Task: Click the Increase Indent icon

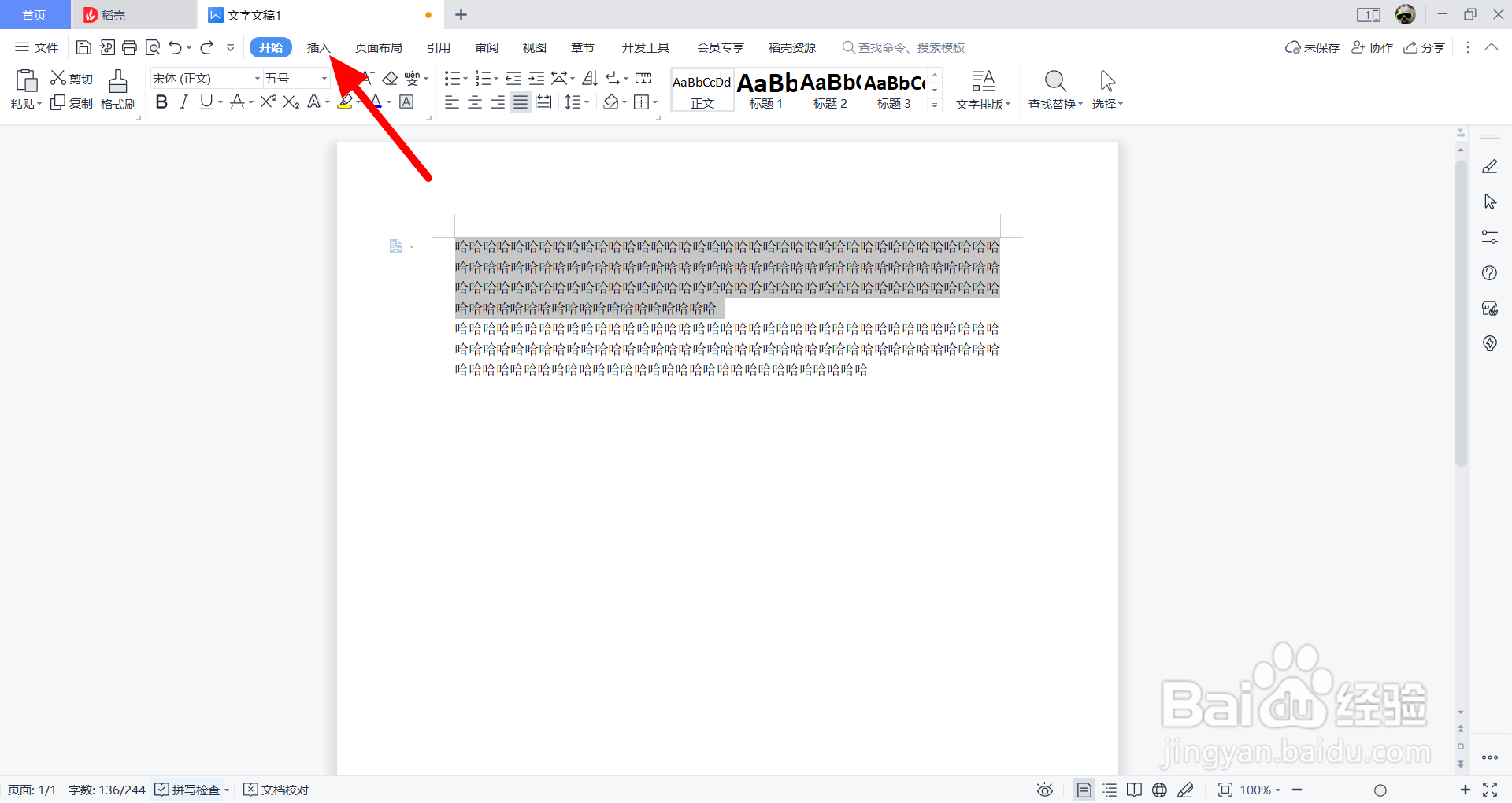Action: pos(536,79)
